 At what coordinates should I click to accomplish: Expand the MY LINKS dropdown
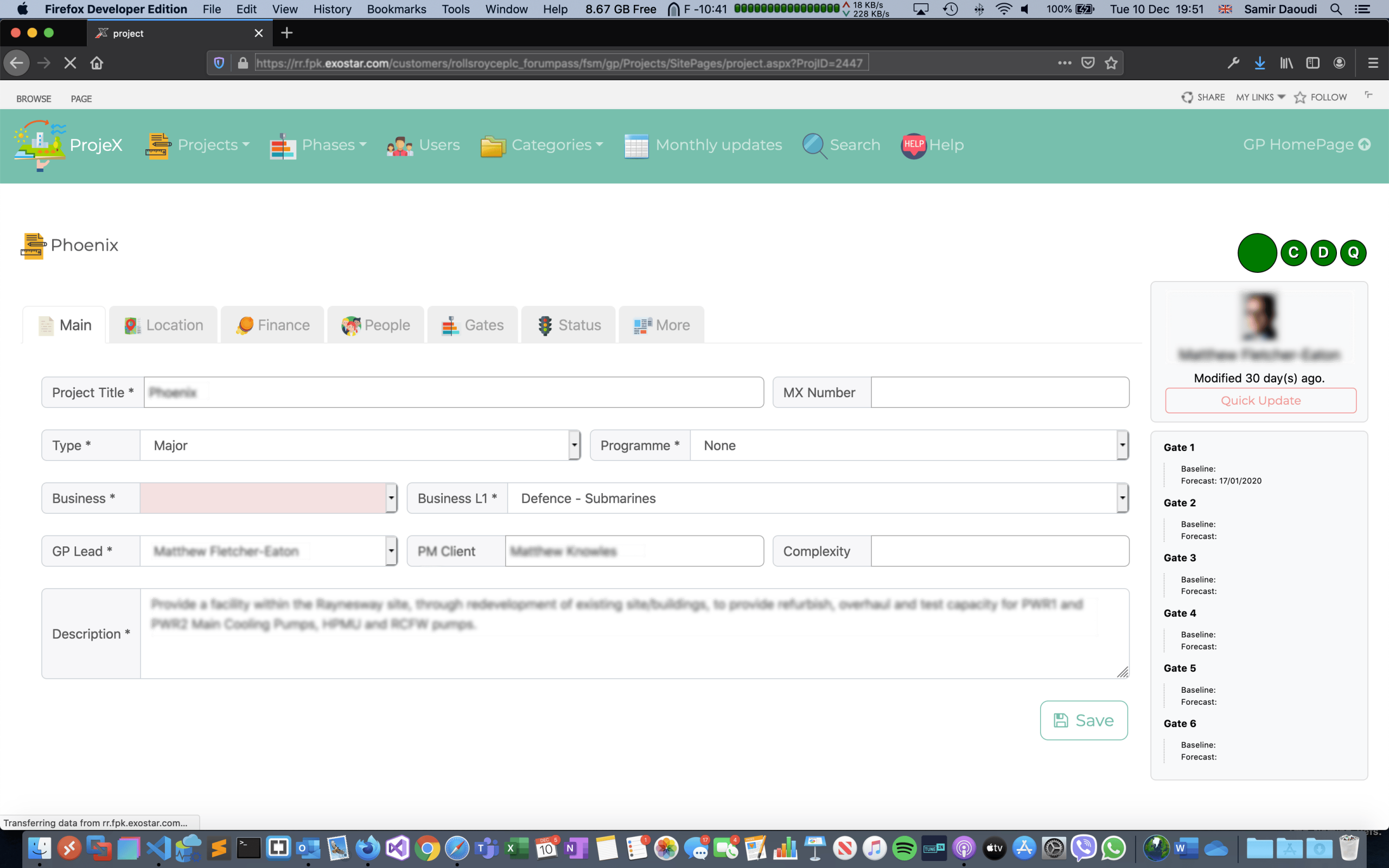pyautogui.click(x=1260, y=98)
